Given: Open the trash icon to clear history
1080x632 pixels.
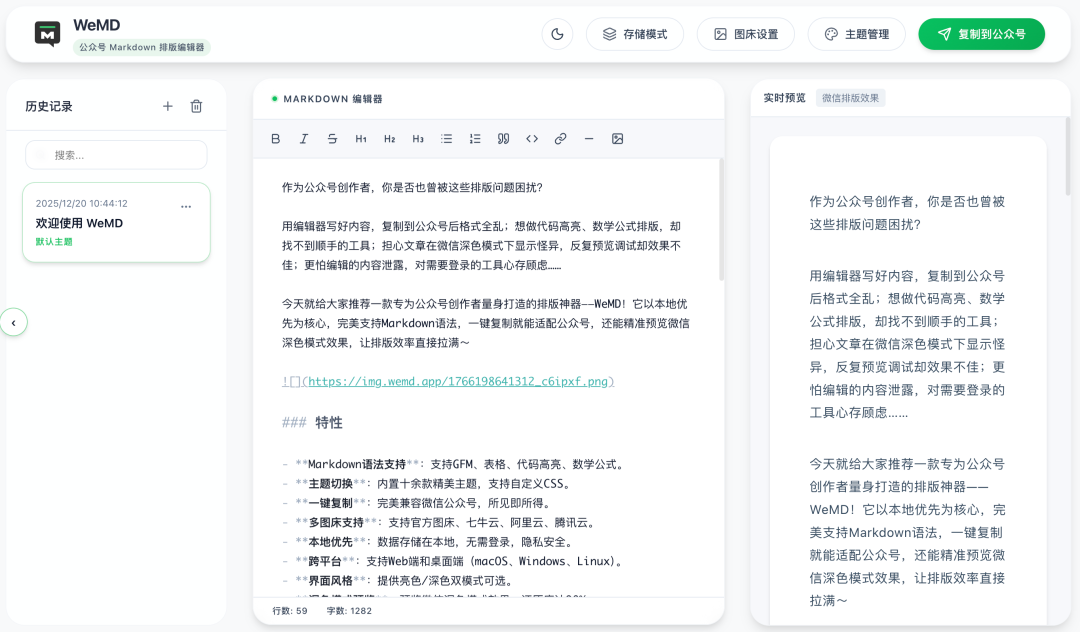Looking at the screenshot, I should point(196,105).
